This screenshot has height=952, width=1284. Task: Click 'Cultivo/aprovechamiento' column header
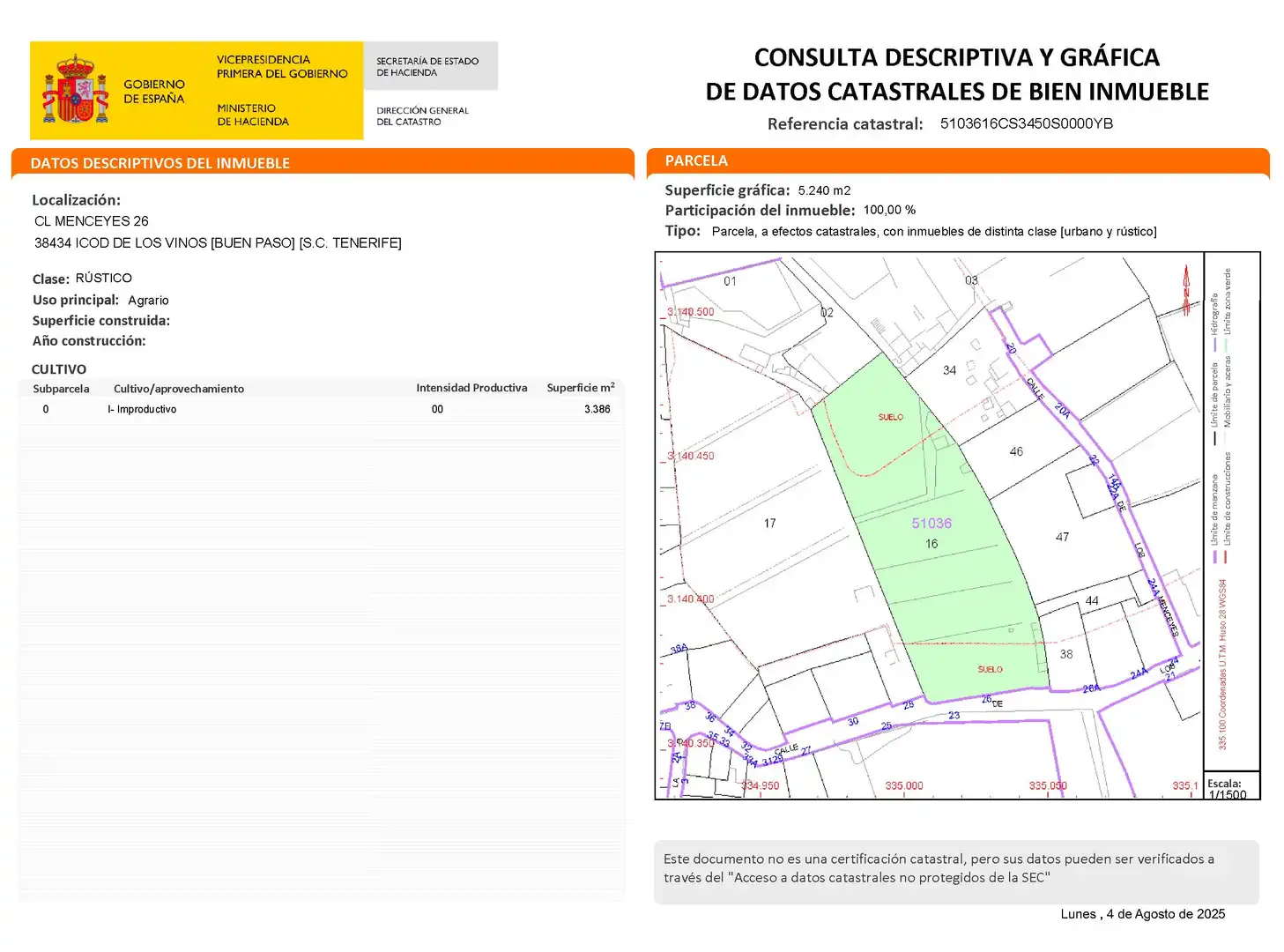pyautogui.click(x=179, y=389)
